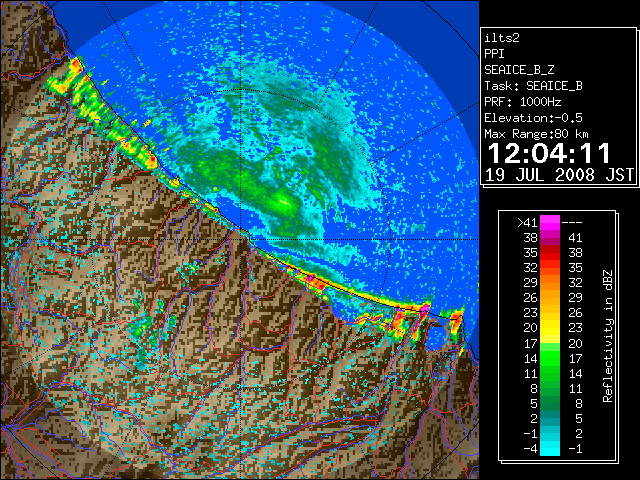Image resolution: width=640 pixels, height=480 pixels.
Task: Click the radar origin where crosshair lines meet
Action: [x=241, y=239]
